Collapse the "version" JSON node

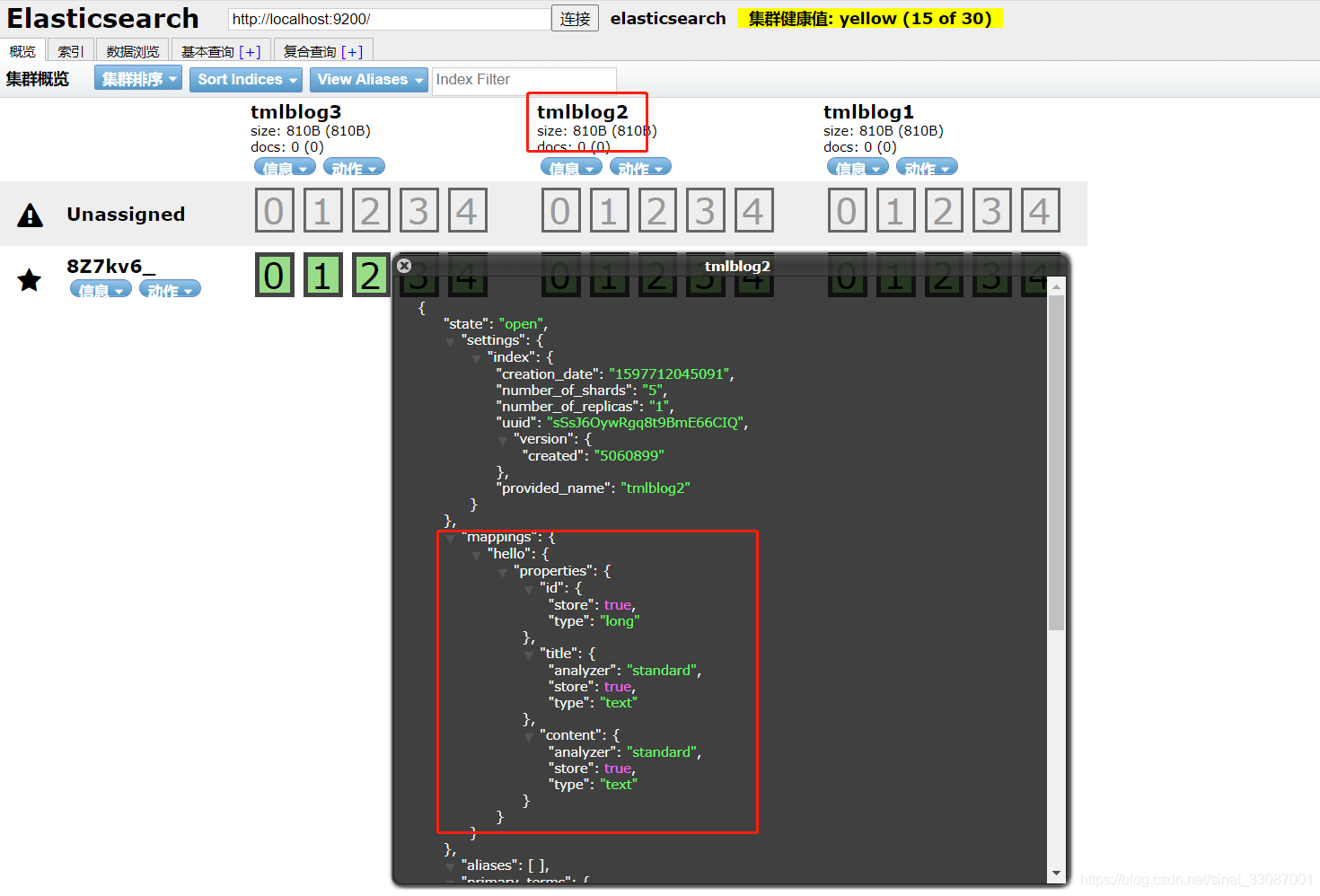503,440
